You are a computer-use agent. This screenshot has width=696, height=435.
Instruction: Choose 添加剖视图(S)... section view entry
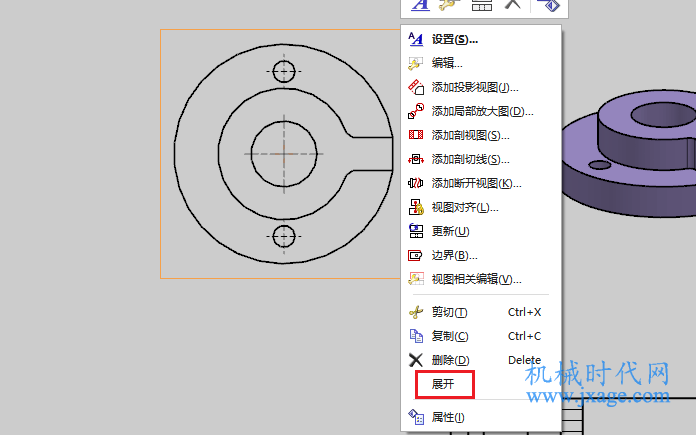(x=481, y=135)
